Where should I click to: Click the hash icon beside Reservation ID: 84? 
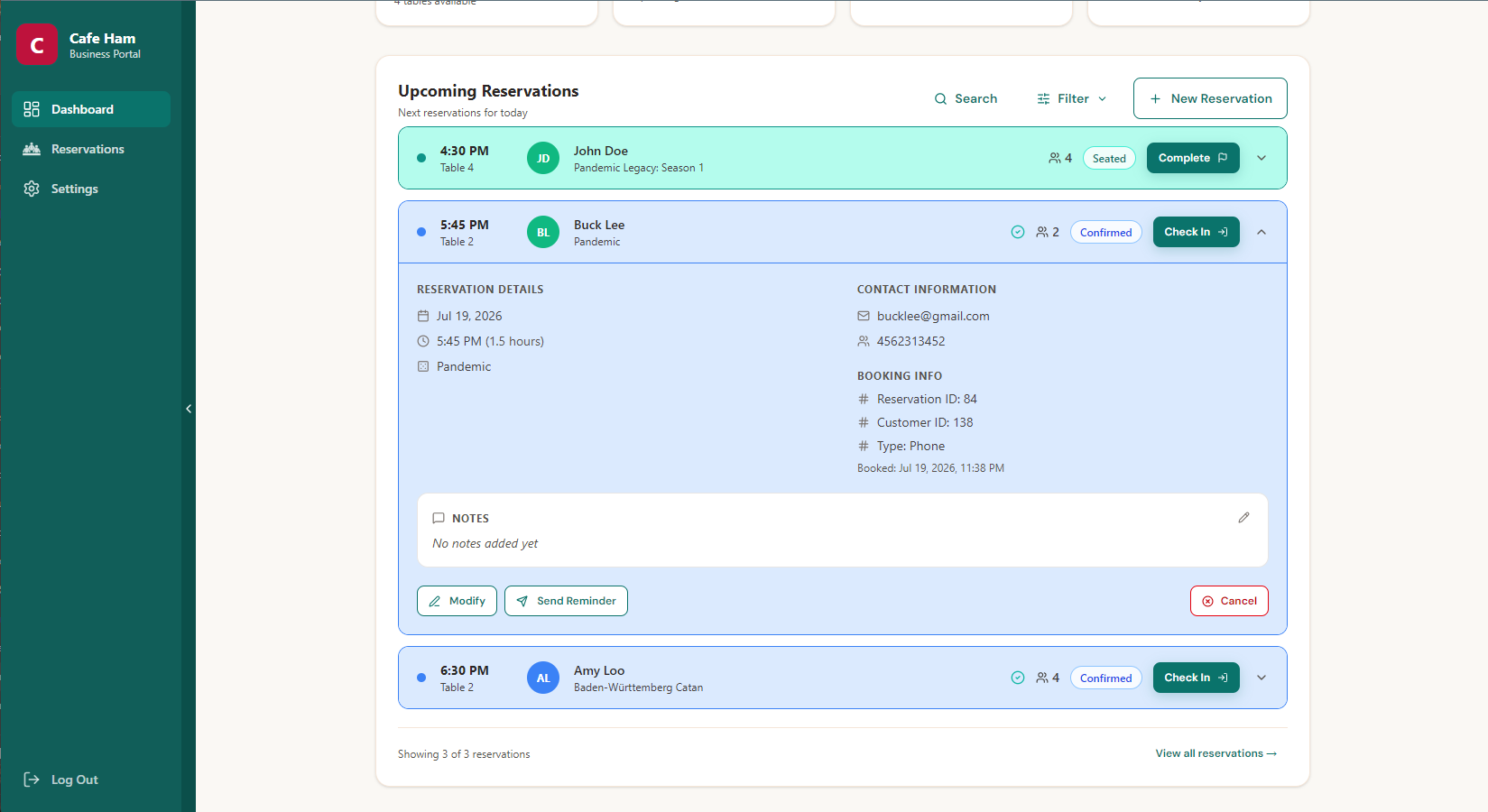[x=864, y=399]
